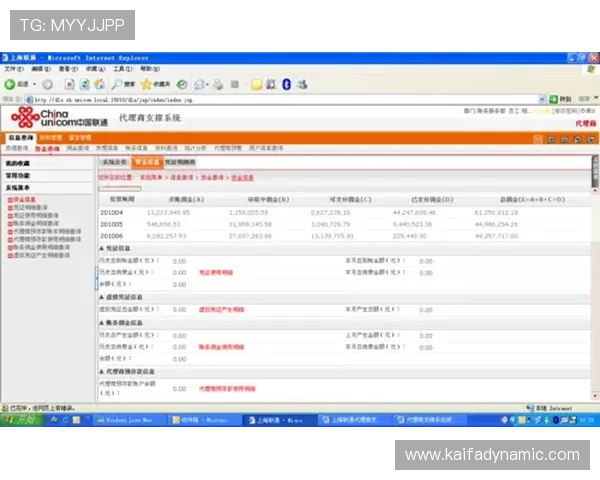Collapse the 账务佣金信息 section triangle
600x480 pixels.
pos(102,323)
